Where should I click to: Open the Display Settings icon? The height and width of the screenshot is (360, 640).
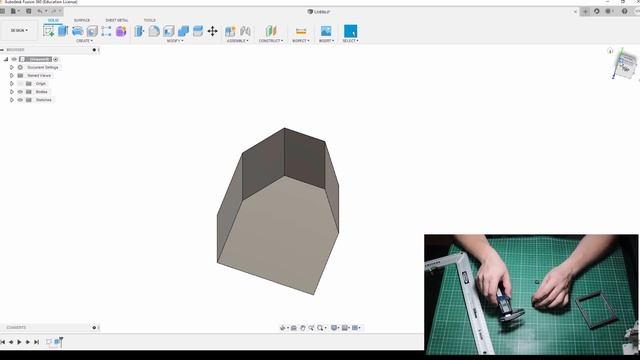334,328
